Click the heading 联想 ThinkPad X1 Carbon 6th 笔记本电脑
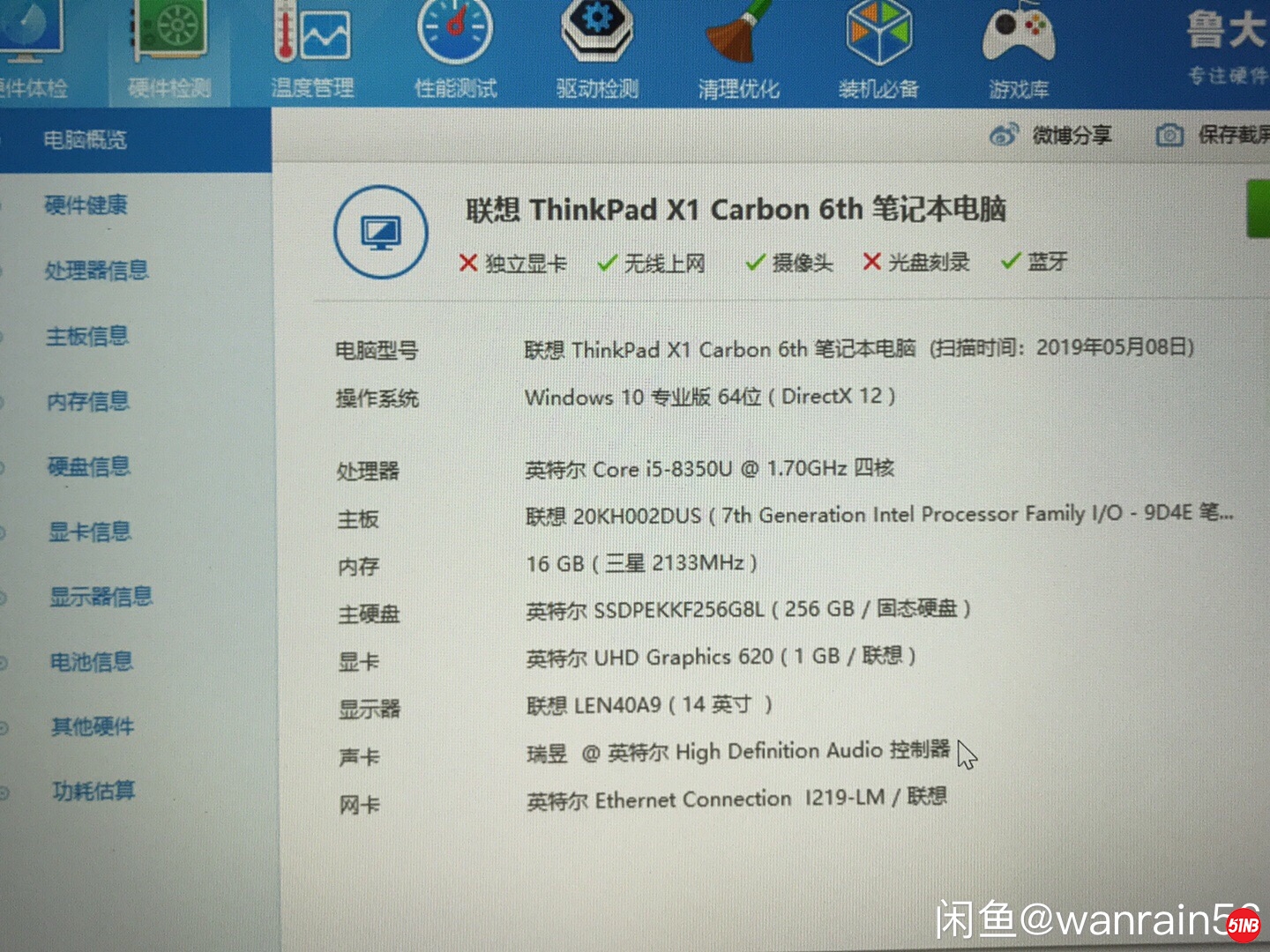The image size is (1270, 952). coord(736,209)
